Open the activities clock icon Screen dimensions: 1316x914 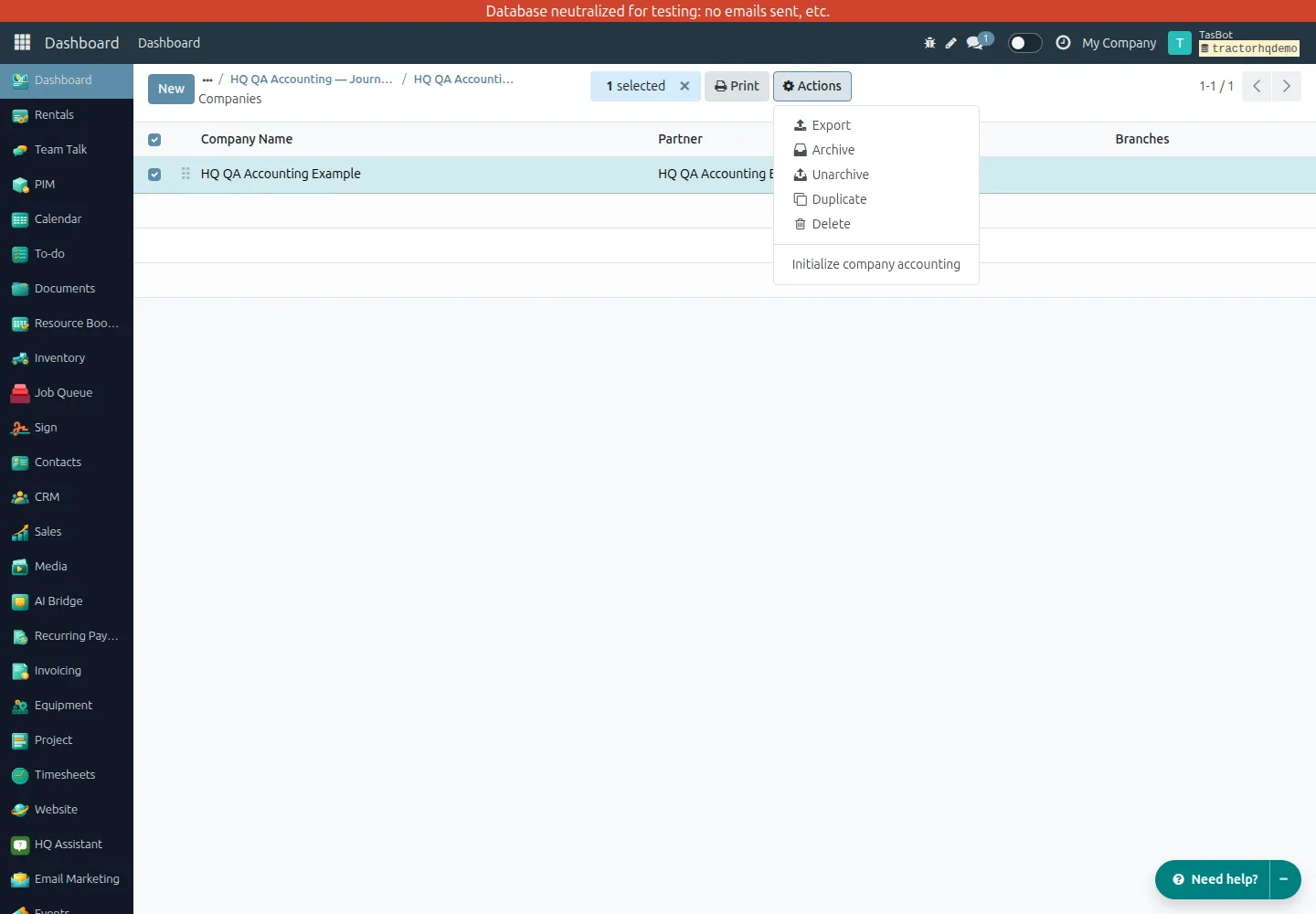pyautogui.click(x=1063, y=43)
